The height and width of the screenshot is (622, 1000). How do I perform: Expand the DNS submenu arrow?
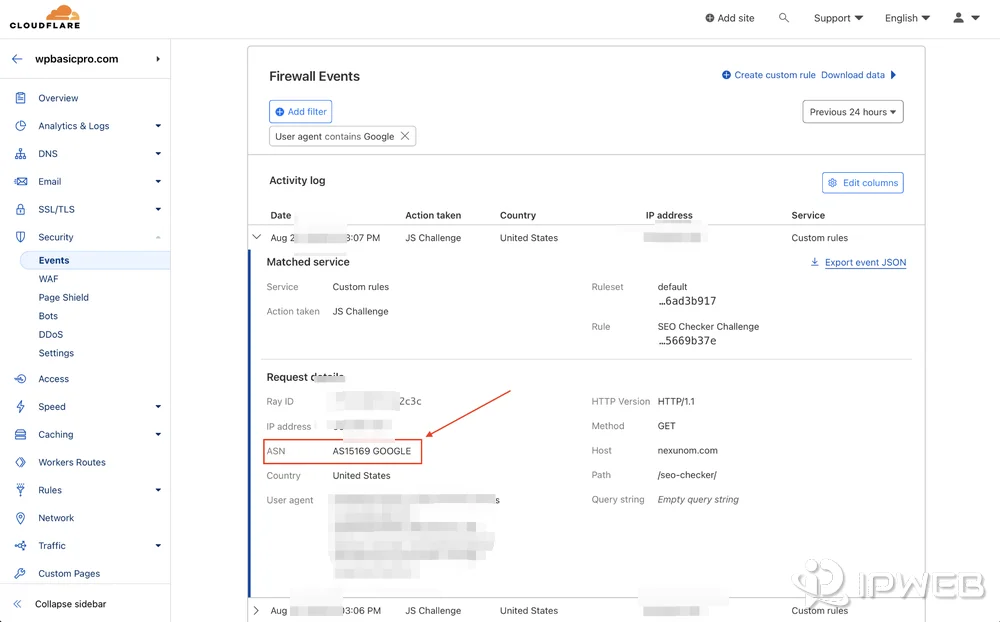(158, 154)
